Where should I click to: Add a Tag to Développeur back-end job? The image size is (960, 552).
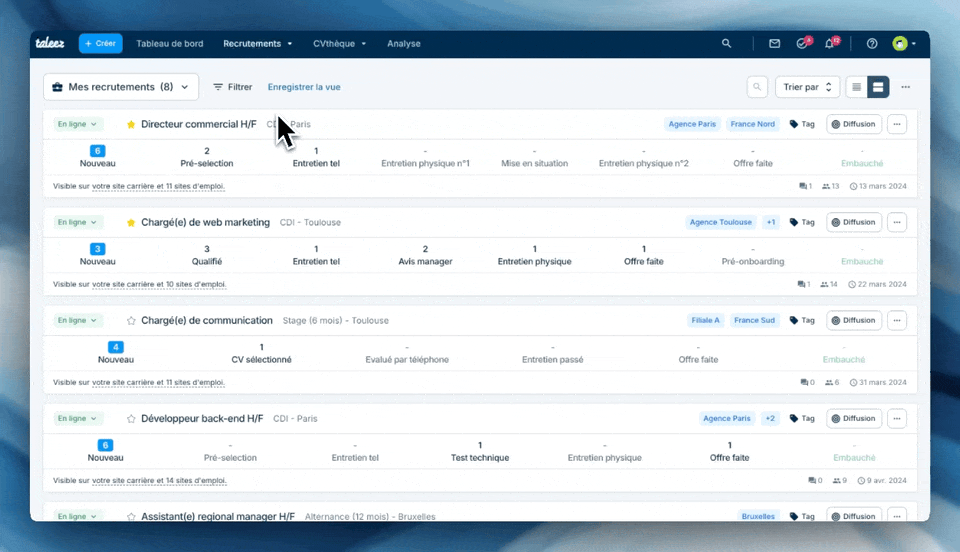802,419
